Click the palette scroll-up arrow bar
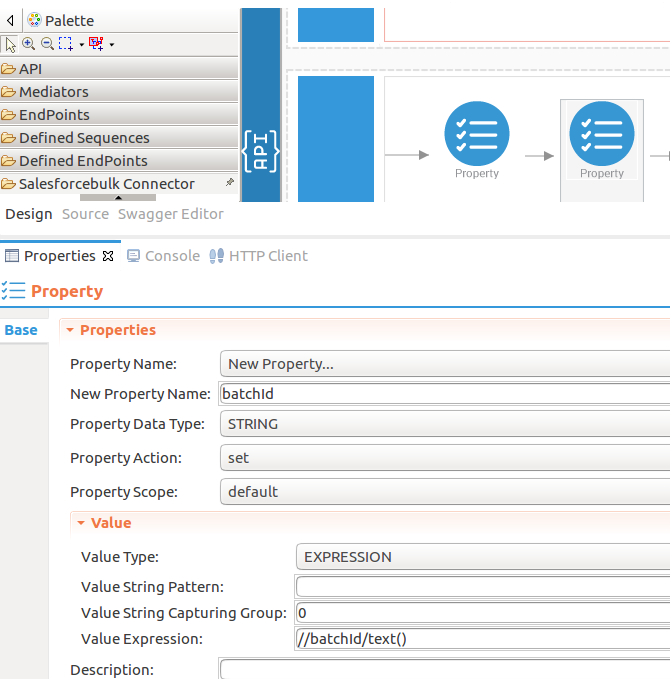670x679 pixels. click(118, 197)
